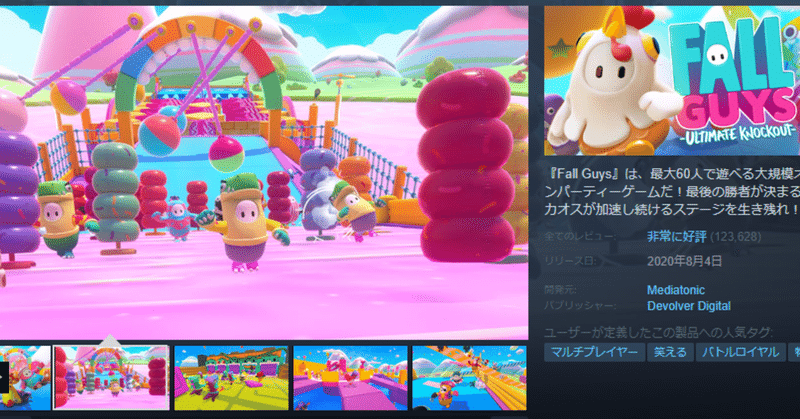The width and height of the screenshot is (800, 419).
Task: Open developer Mediatonic page
Action: tap(676, 290)
